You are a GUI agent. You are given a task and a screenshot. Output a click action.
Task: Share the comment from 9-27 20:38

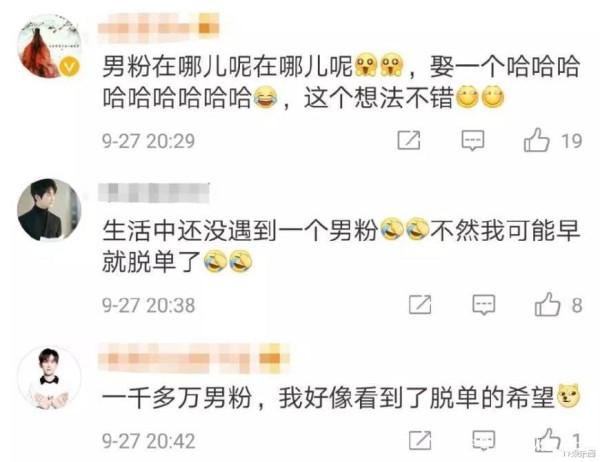point(420,305)
